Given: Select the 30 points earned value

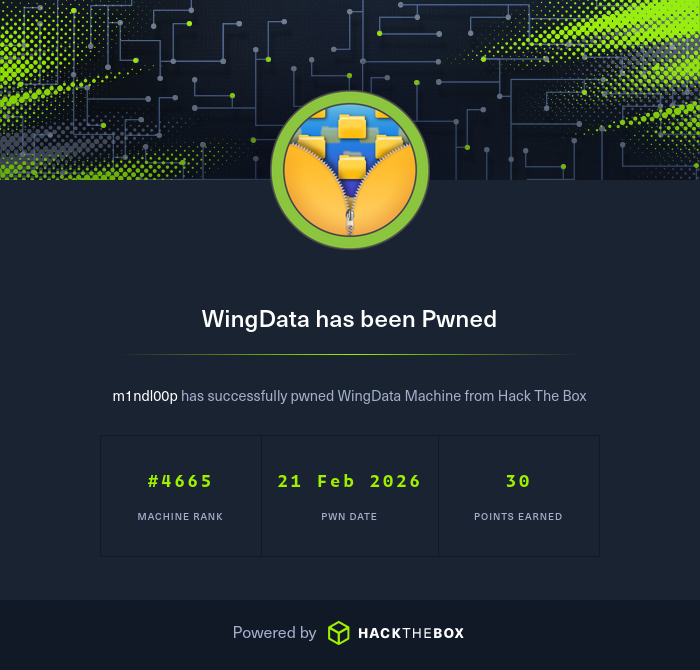Looking at the screenshot, I should pos(518,481).
